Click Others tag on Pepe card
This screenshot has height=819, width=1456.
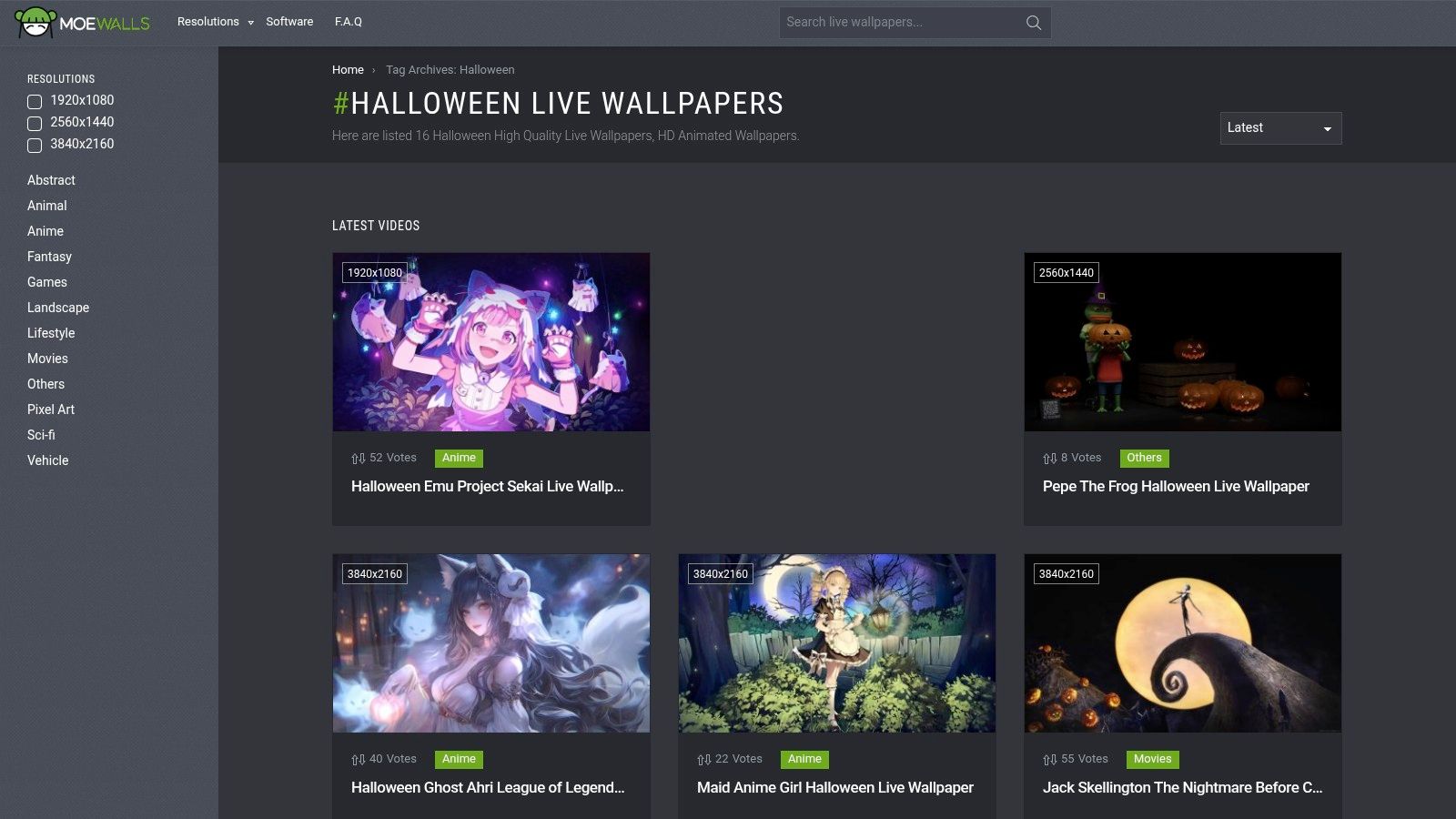click(1144, 459)
